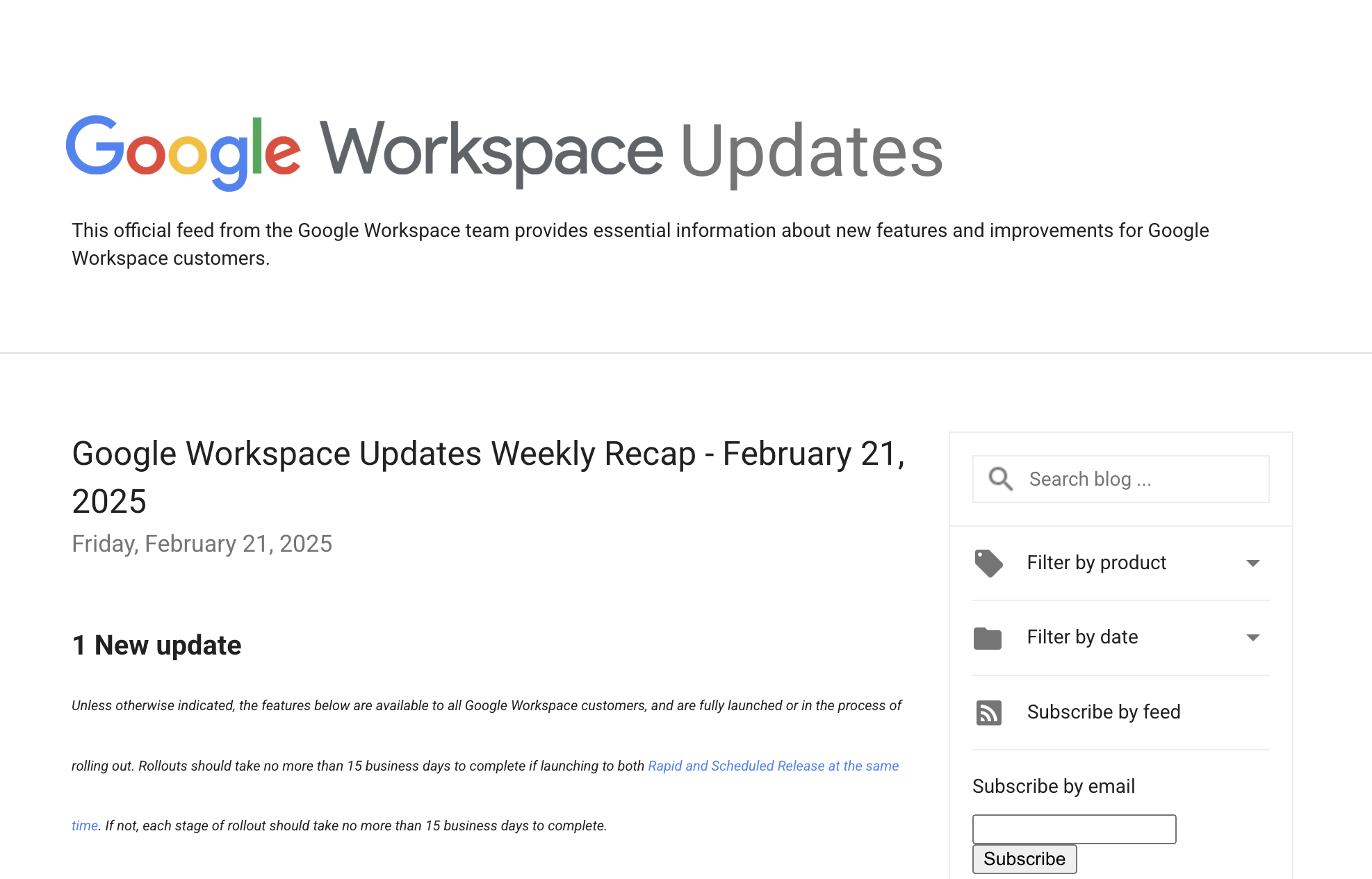
Task: Open the Filter by product menu
Action: 1097,563
